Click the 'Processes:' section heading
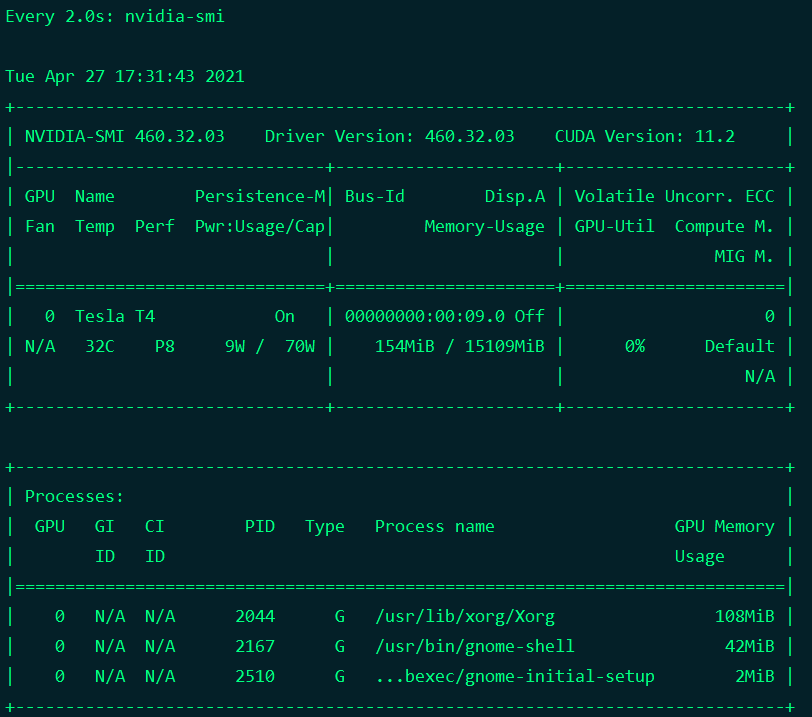The height and width of the screenshot is (717, 812). click(x=75, y=496)
